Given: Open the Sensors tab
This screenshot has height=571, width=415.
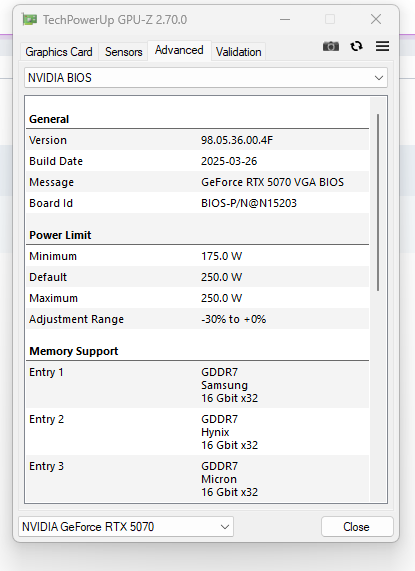Looking at the screenshot, I should (x=123, y=52).
